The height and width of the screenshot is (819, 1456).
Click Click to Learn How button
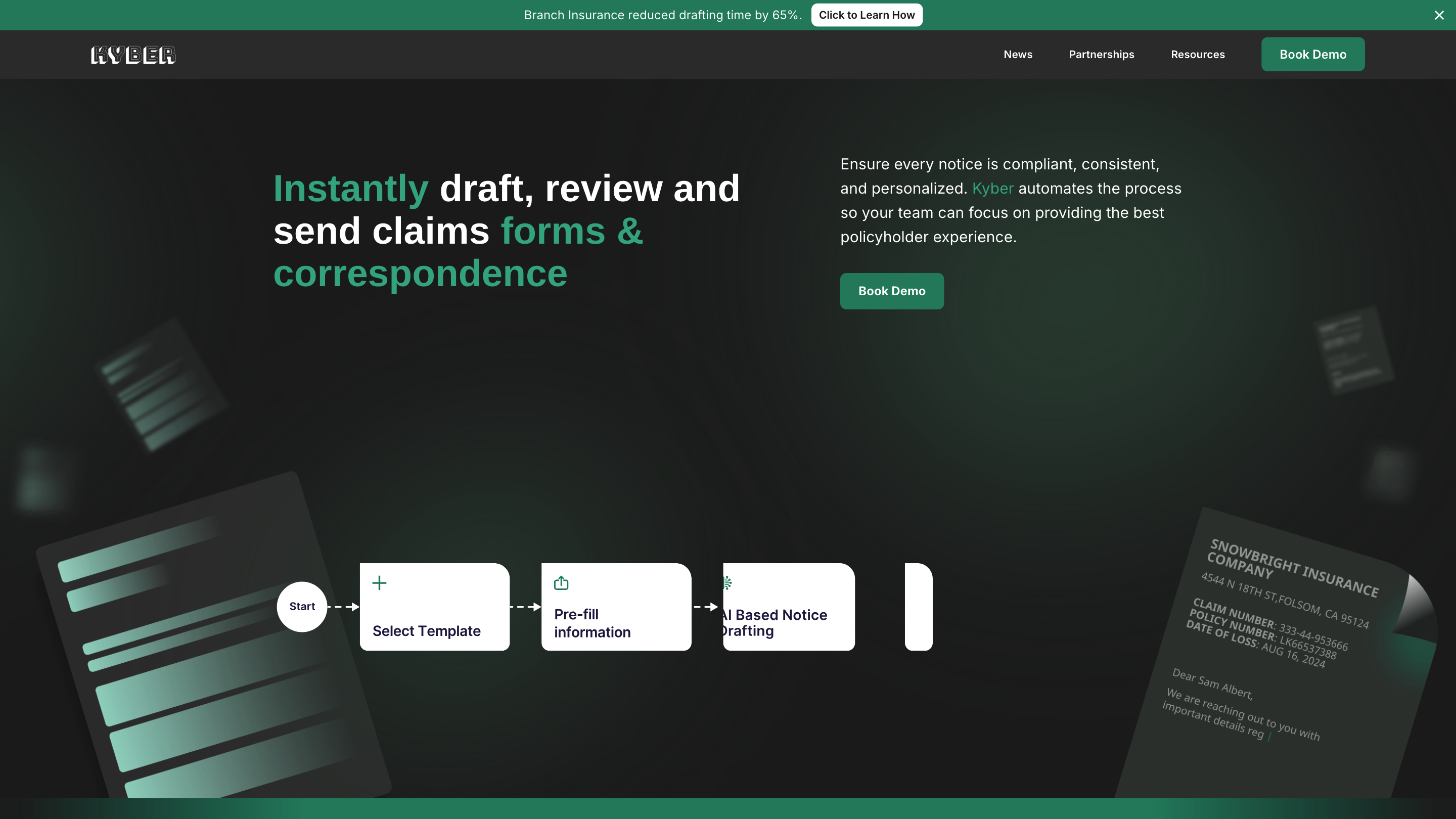point(867,15)
